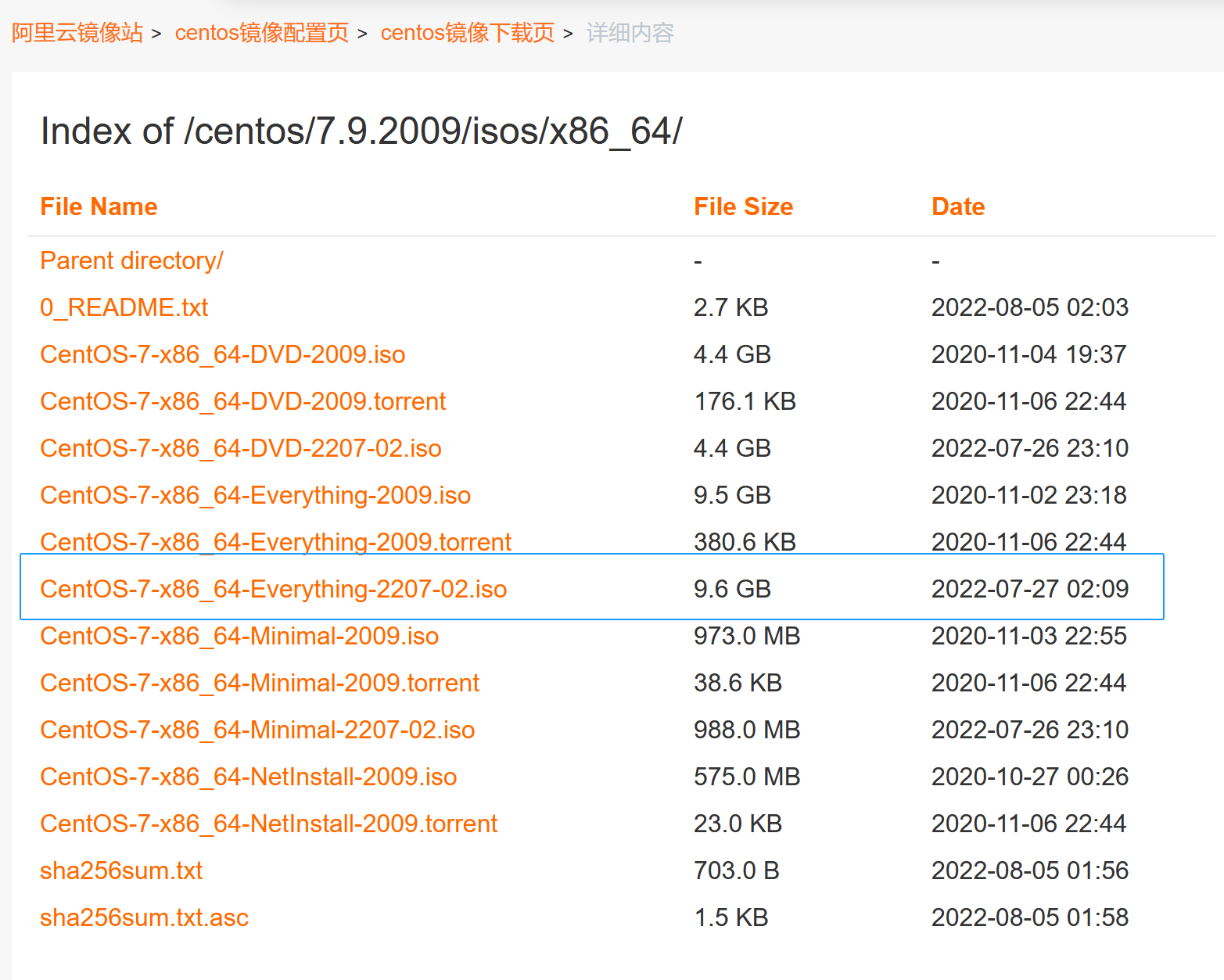Select the 703.0 B file size cell

[x=736, y=871]
